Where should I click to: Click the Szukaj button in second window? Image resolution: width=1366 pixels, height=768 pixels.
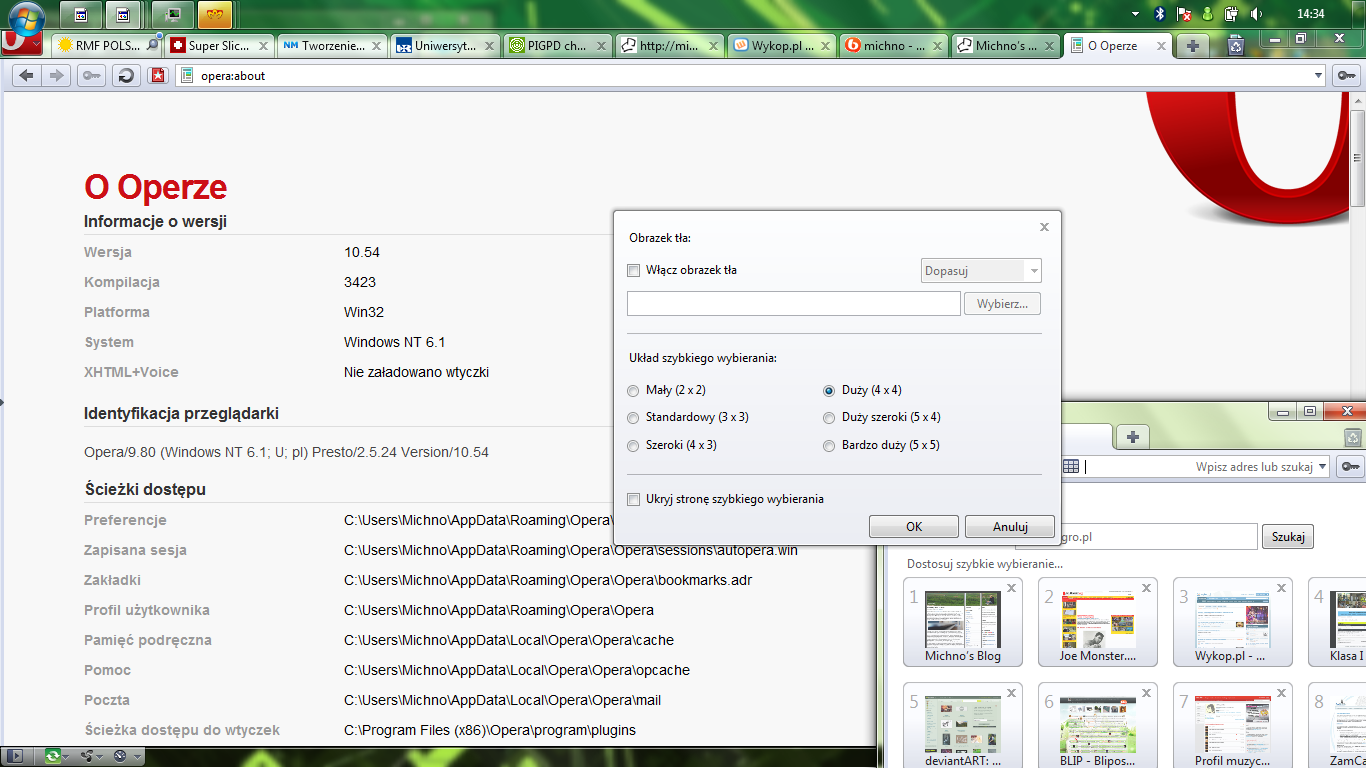click(x=1288, y=537)
